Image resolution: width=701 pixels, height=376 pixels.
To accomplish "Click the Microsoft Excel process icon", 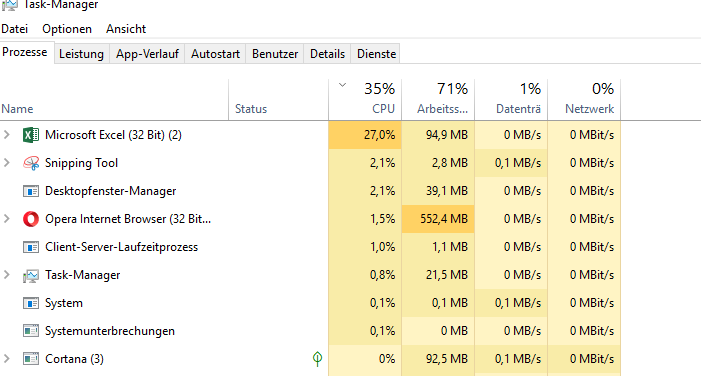I will point(31,135).
